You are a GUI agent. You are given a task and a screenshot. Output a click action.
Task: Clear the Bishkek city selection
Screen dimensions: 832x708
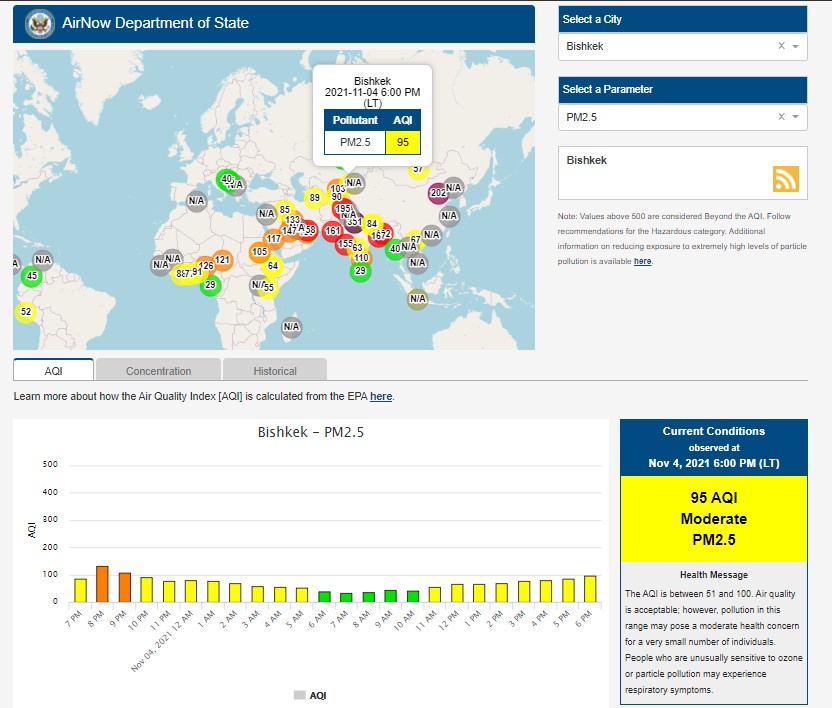coord(781,46)
